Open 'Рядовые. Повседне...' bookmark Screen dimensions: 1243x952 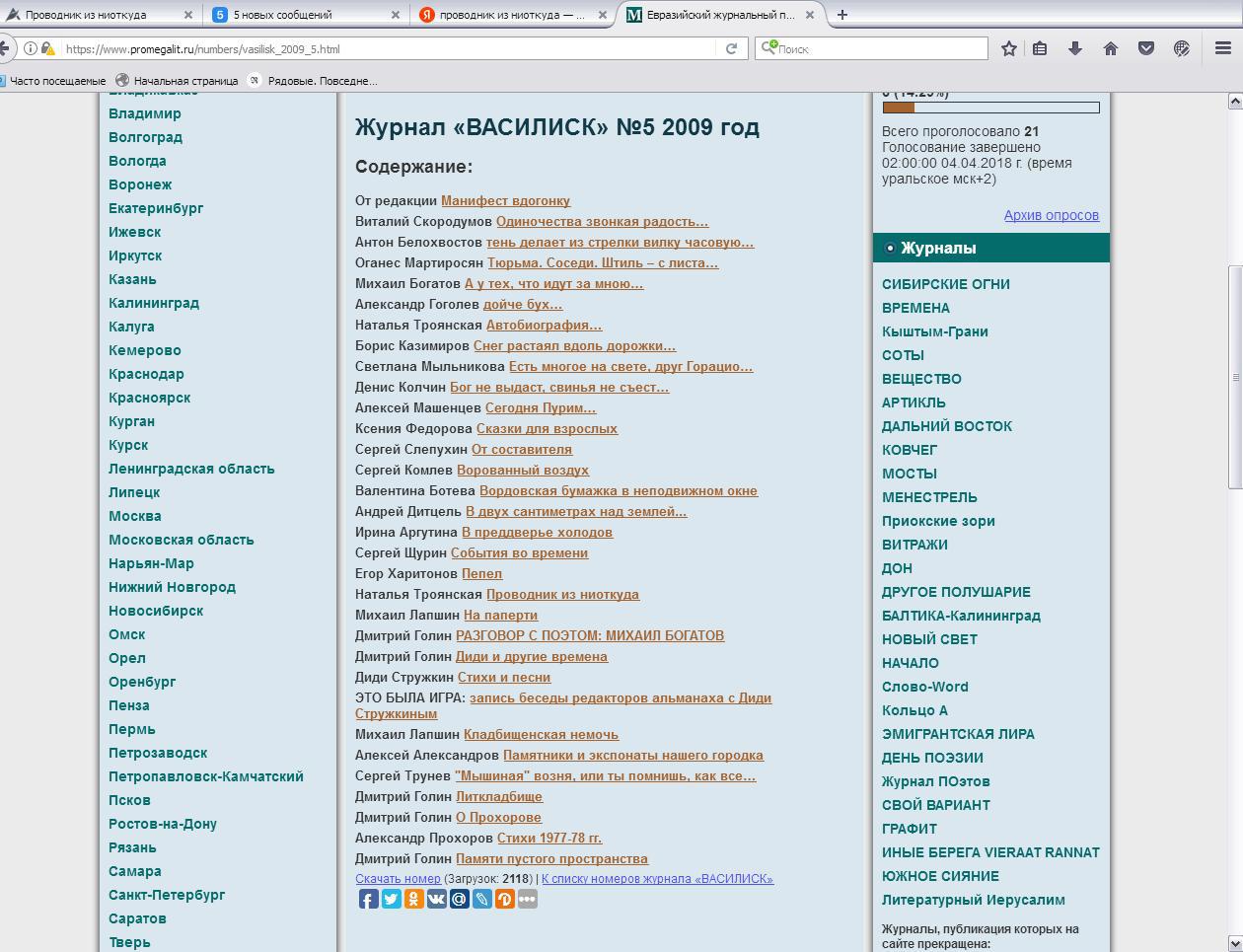click(313, 81)
